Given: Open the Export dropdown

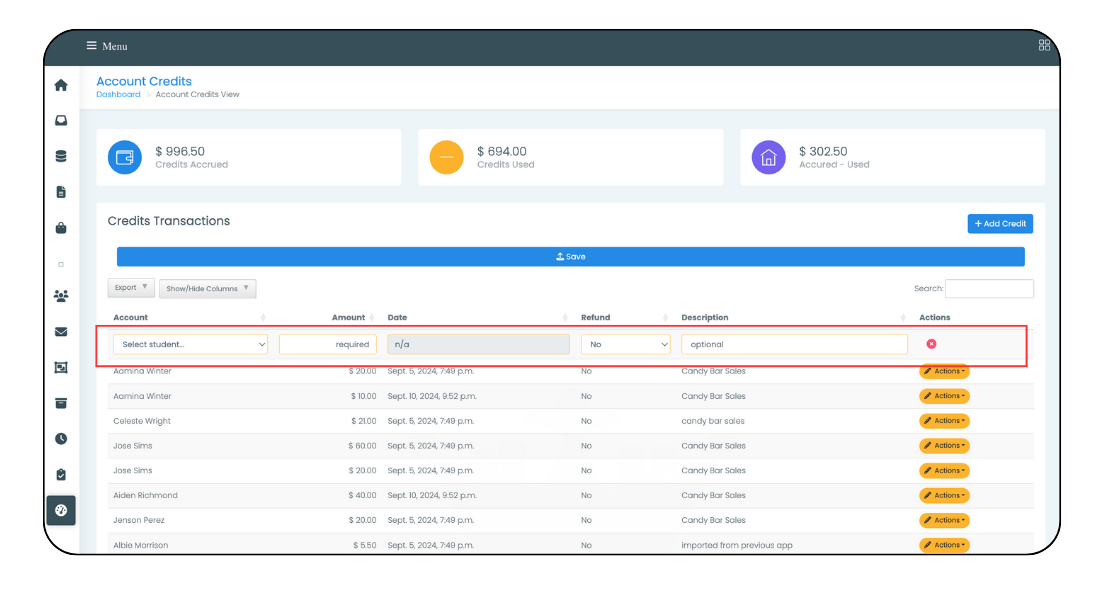Looking at the screenshot, I should click(x=131, y=287).
